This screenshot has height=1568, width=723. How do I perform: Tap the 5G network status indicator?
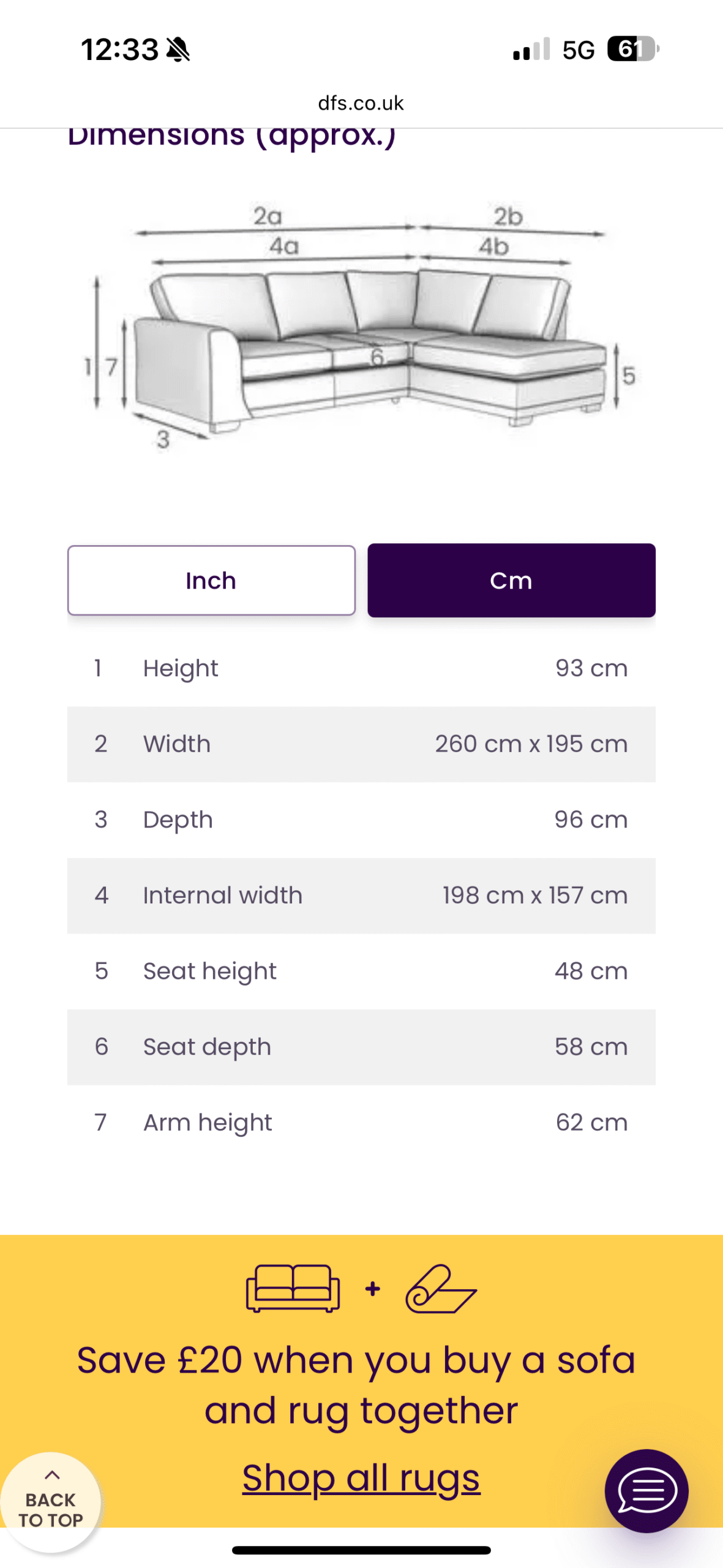click(x=579, y=50)
